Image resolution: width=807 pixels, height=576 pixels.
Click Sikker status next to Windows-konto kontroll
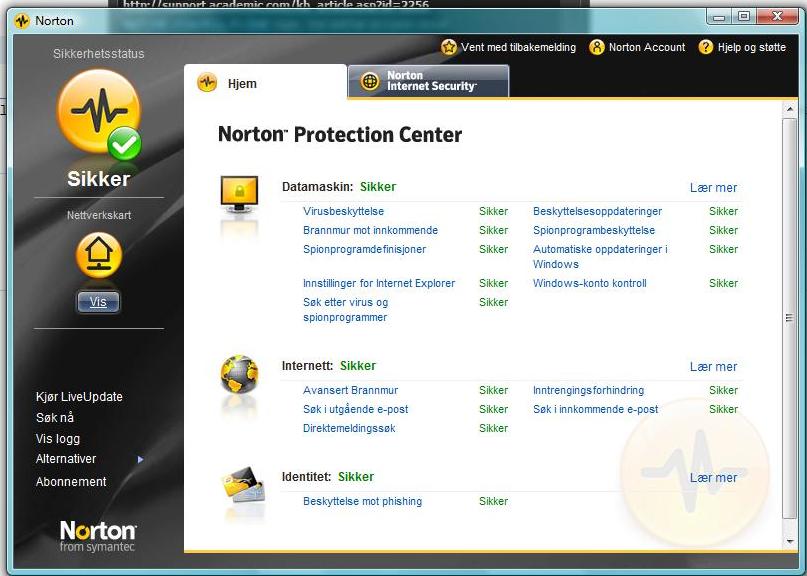click(x=724, y=283)
